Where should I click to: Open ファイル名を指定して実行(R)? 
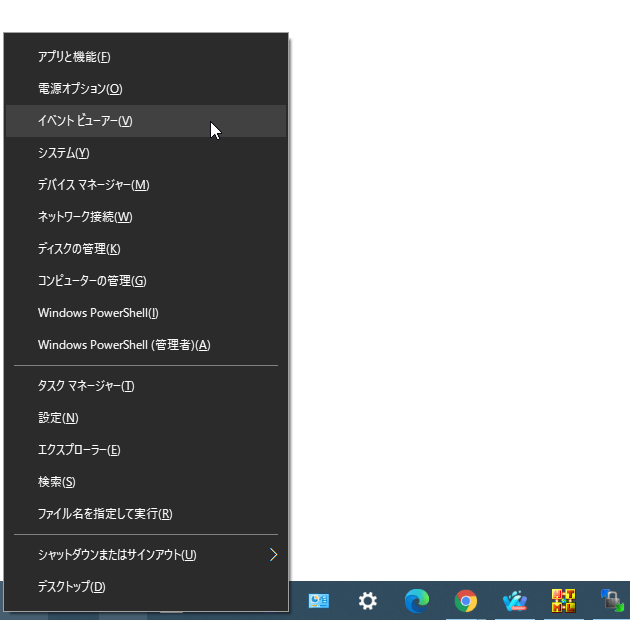pyautogui.click(x=146, y=514)
